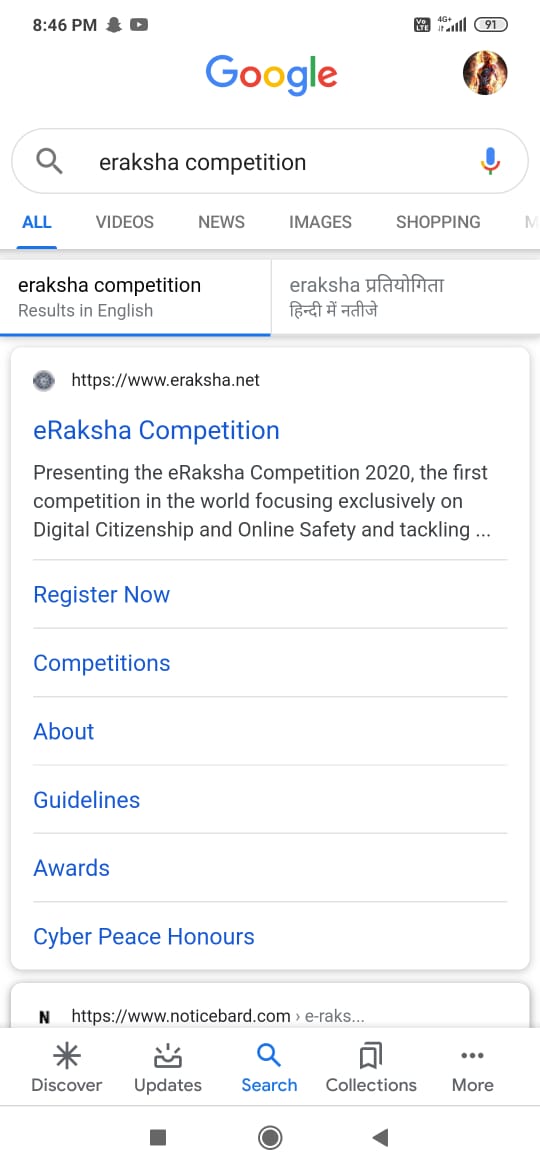Follow the Register Now sitelink
The width and height of the screenshot is (540, 1170).
(x=101, y=595)
